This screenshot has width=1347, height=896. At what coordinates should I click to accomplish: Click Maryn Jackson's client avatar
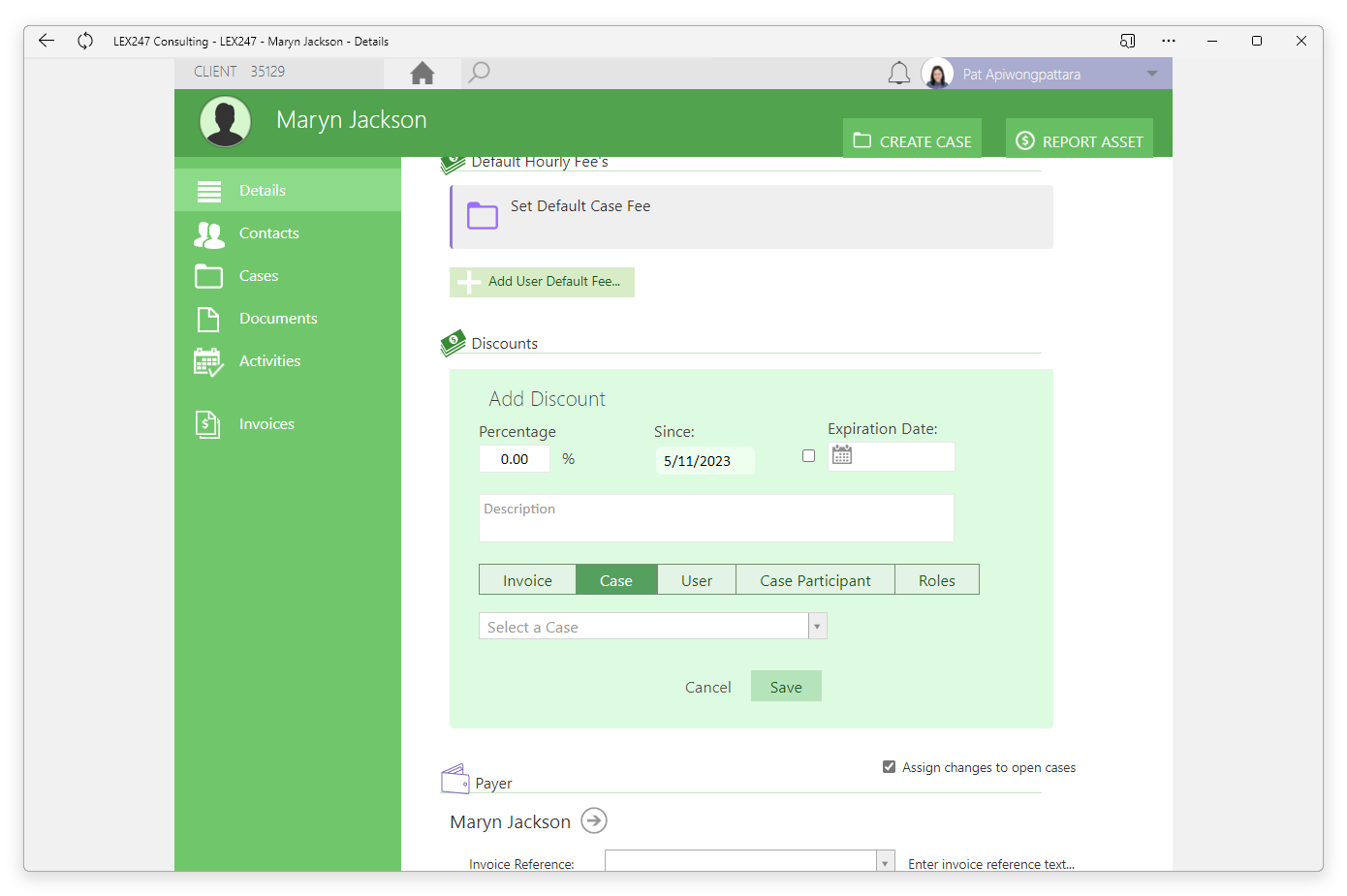tap(226, 122)
